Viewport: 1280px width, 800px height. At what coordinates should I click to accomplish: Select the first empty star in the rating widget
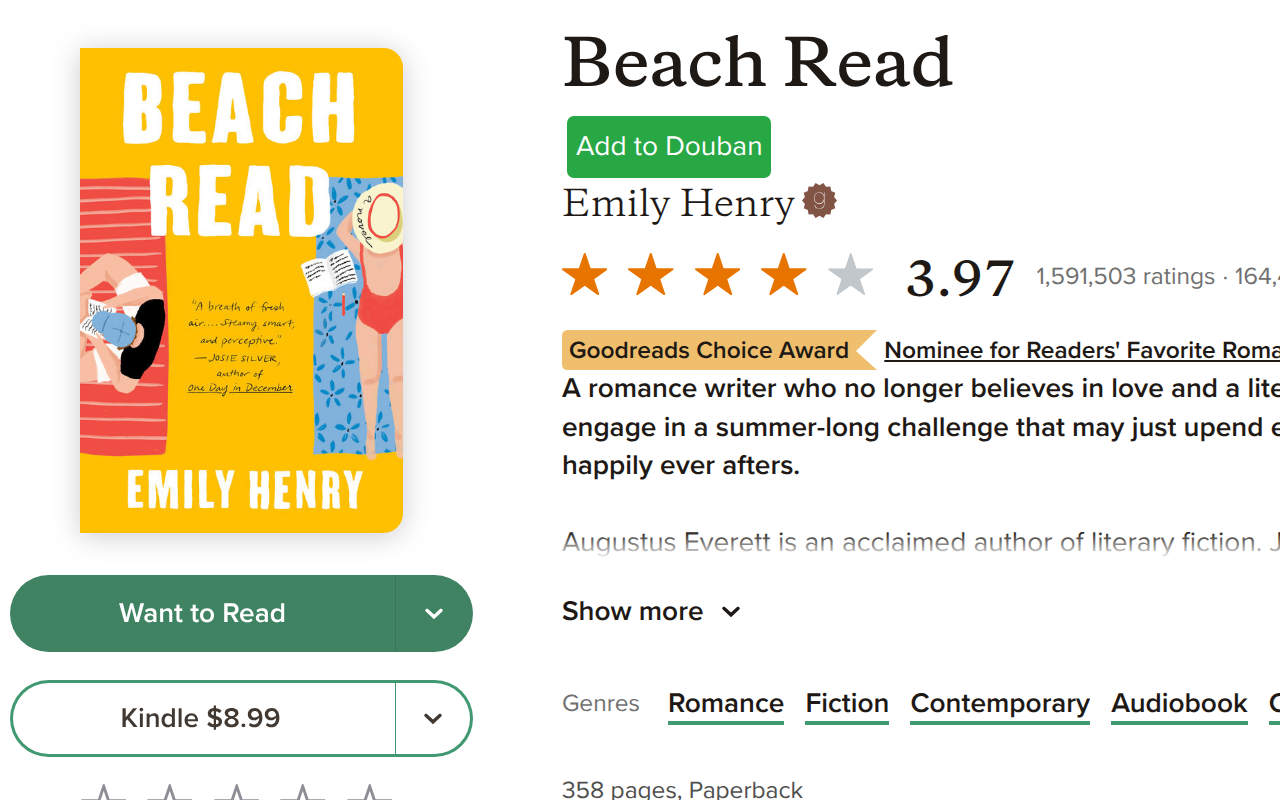[104, 793]
